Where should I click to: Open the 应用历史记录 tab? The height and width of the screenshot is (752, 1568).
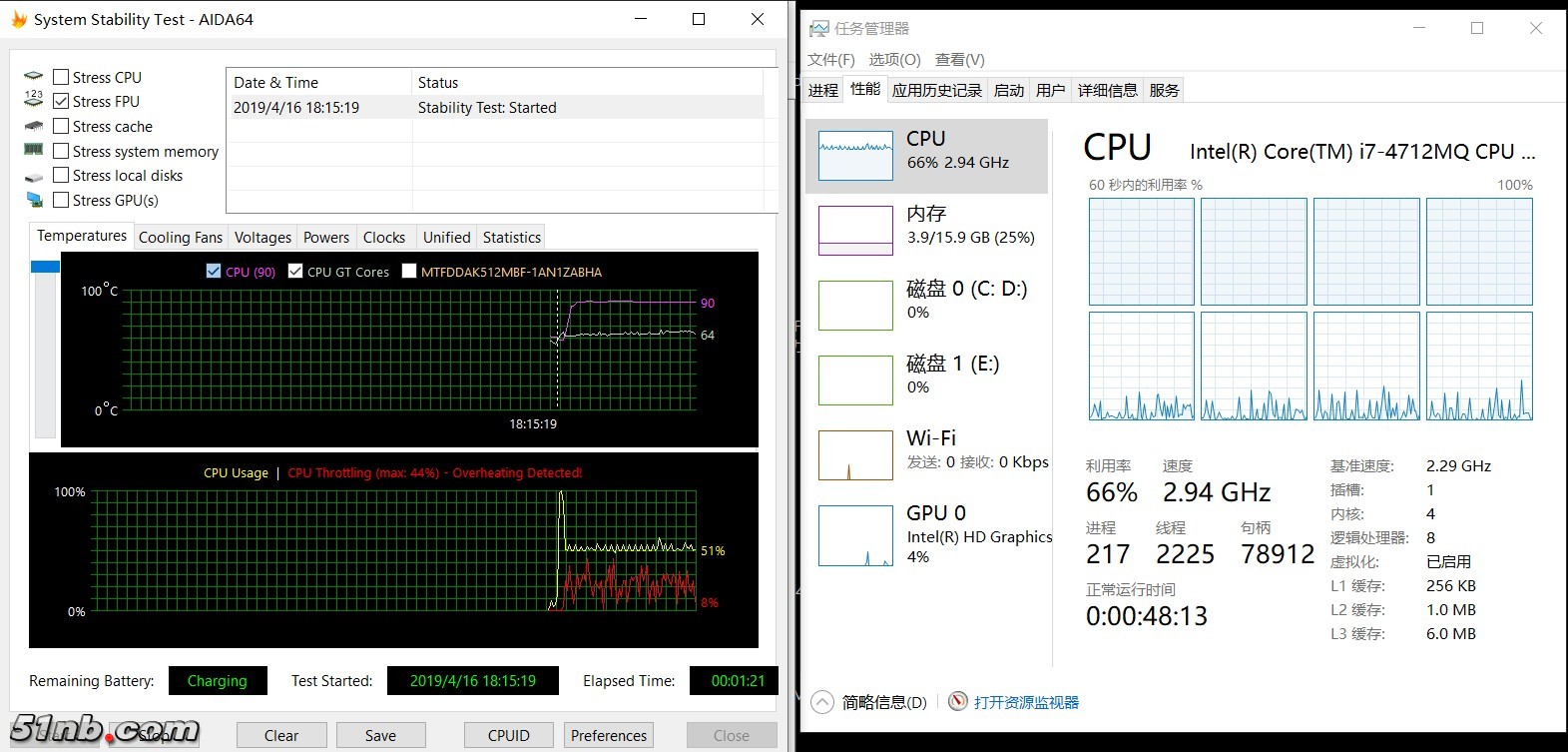point(937,90)
